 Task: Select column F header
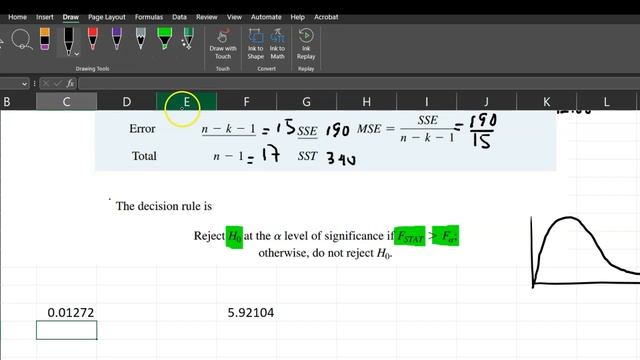pyautogui.click(x=247, y=102)
